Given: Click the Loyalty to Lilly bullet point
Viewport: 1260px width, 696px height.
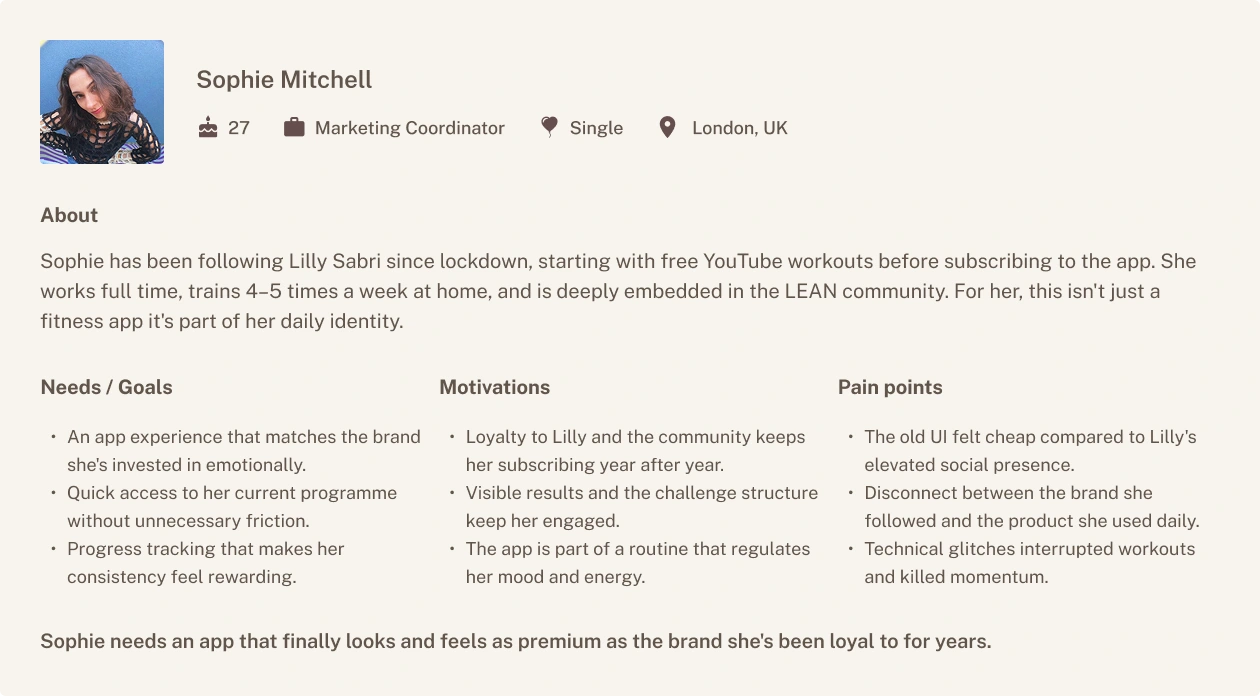Looking at the screenshot, I should [x=635, y=451].
